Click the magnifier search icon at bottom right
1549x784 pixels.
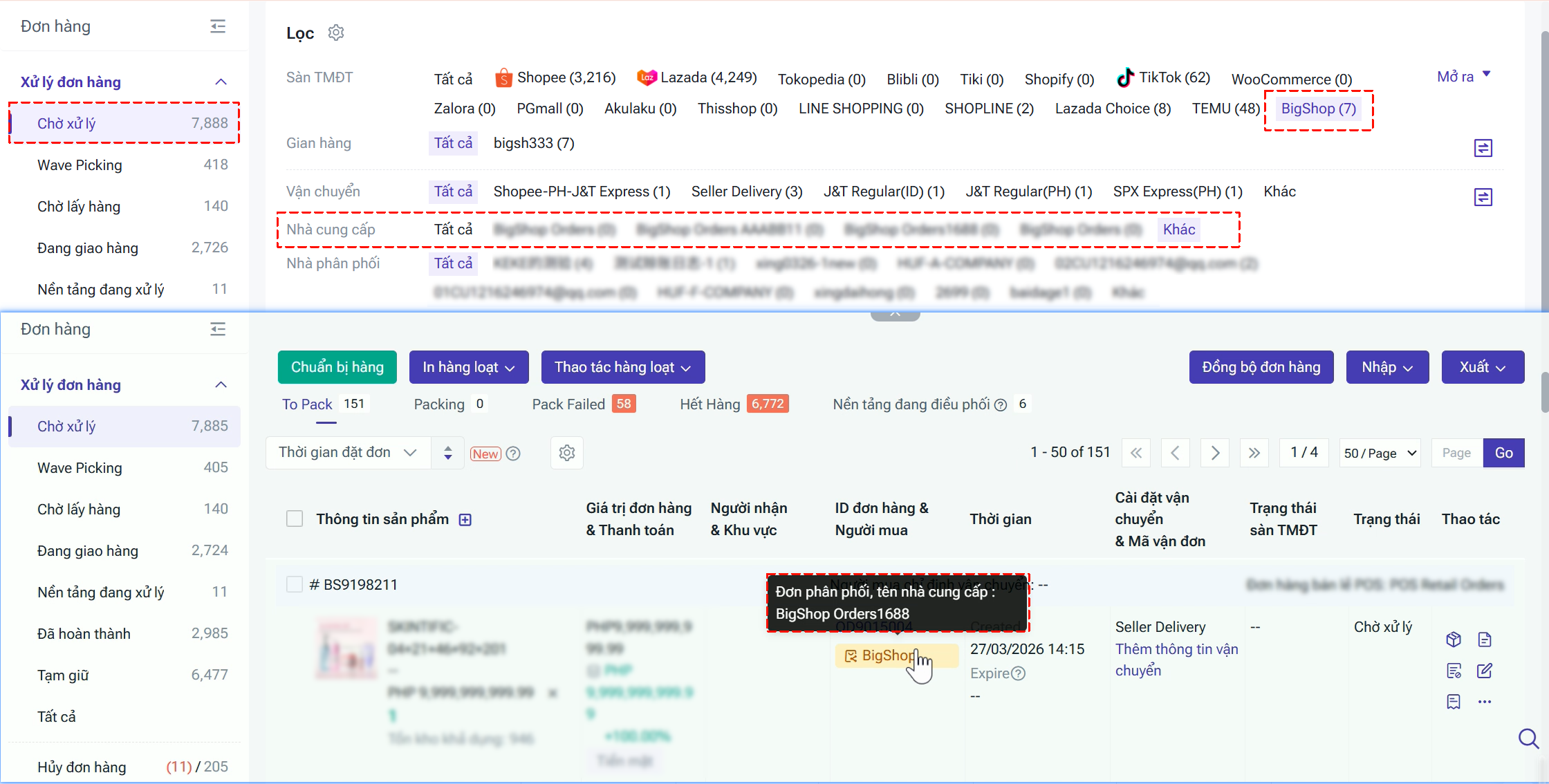(1528, 739)
